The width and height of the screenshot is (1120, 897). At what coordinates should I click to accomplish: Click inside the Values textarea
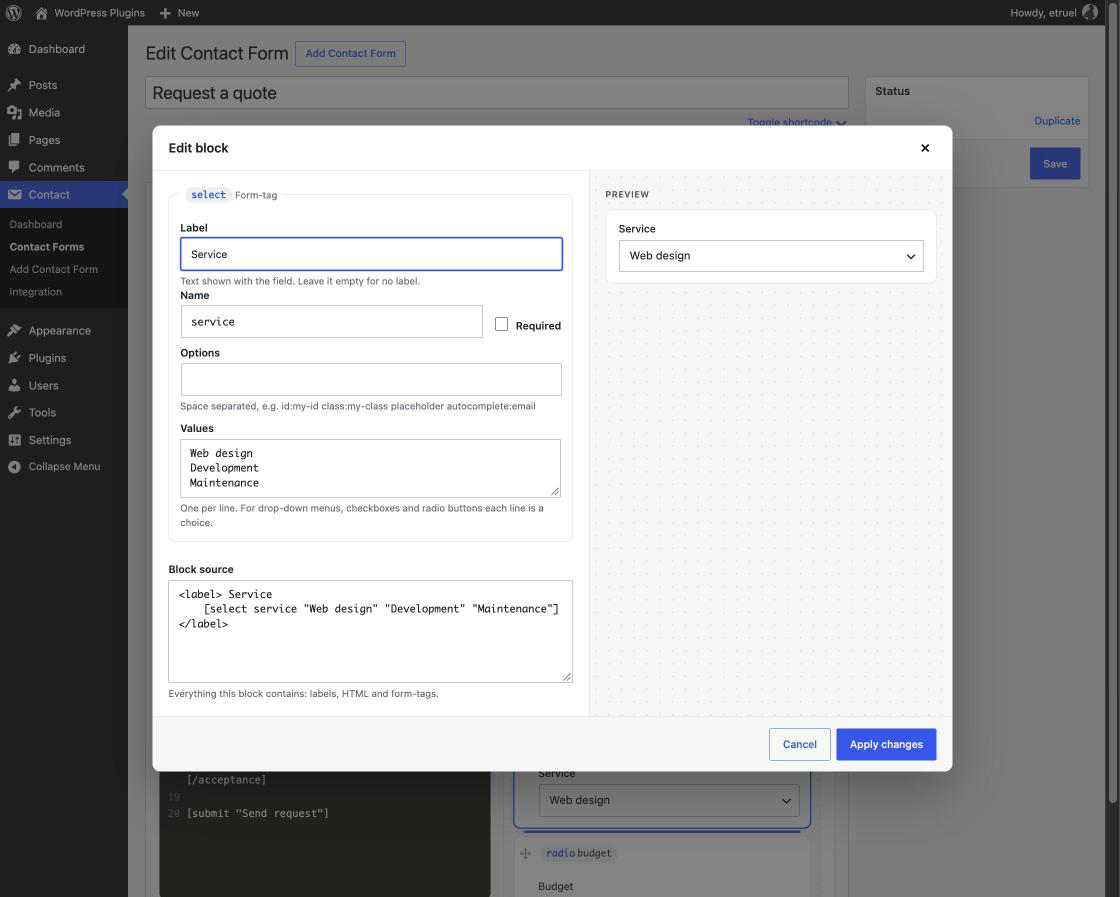click(371, 468)
